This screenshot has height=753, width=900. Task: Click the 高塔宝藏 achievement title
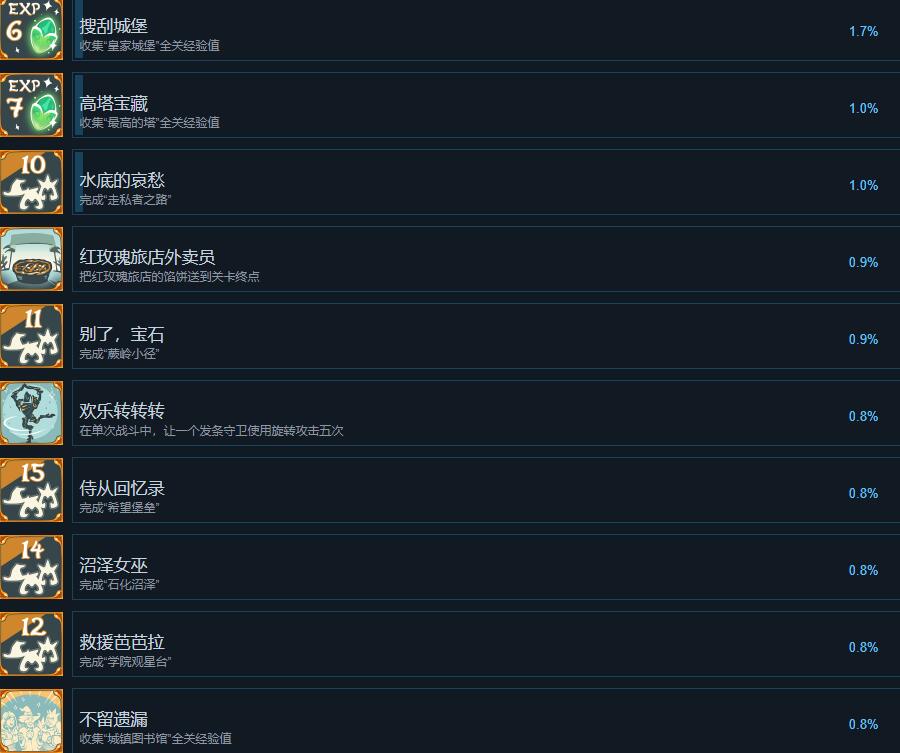coord(114,103)
